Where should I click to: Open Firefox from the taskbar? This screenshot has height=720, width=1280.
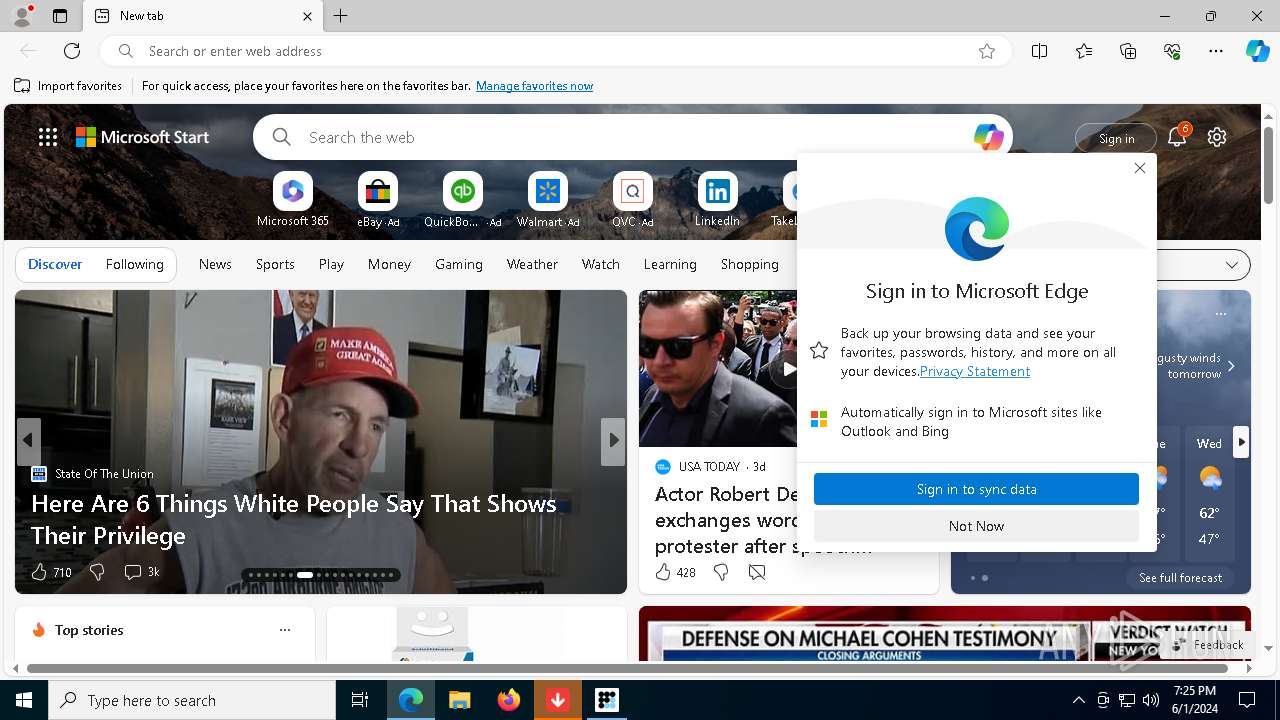pyautogui.click(x=509, y=700)
